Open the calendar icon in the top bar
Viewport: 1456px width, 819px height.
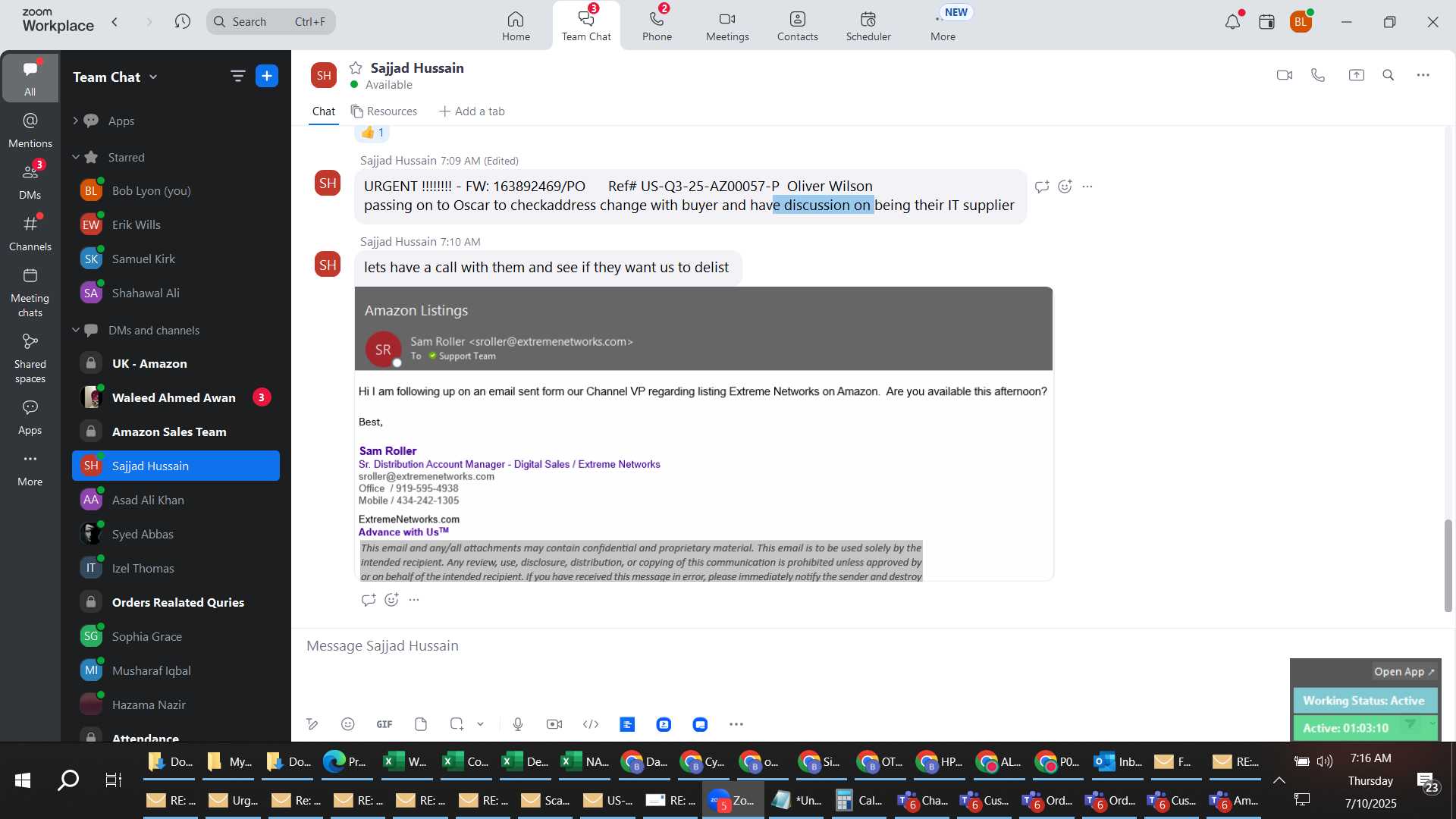point(1266,22)
